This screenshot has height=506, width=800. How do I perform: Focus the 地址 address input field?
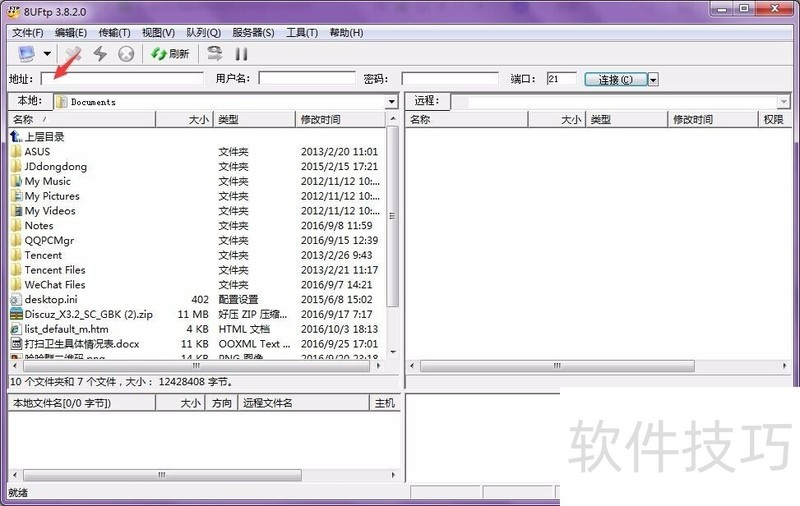pyautogui.click(x=122, y=79)
